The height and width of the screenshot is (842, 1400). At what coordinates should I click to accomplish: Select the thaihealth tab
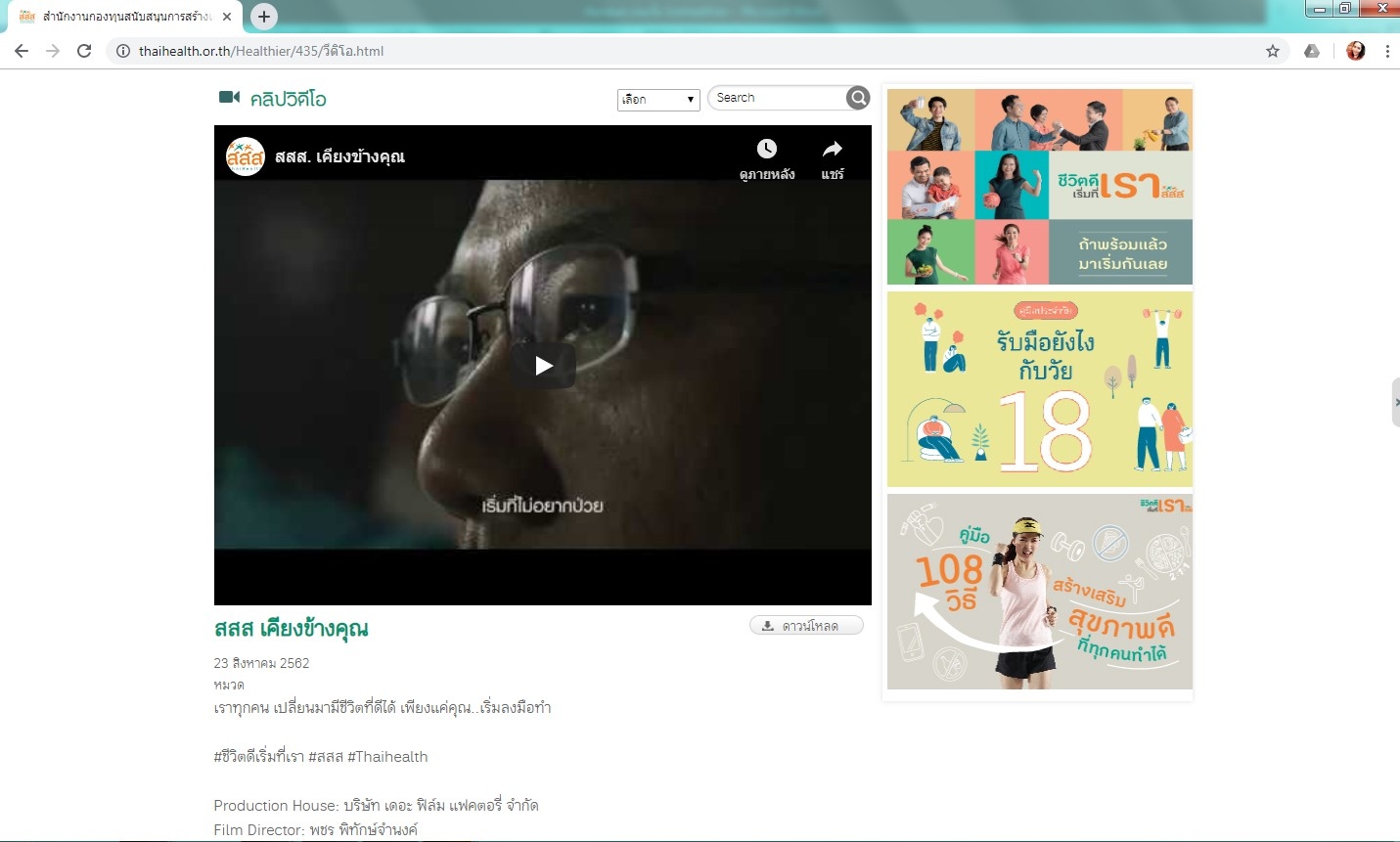(x=126, y=17)
